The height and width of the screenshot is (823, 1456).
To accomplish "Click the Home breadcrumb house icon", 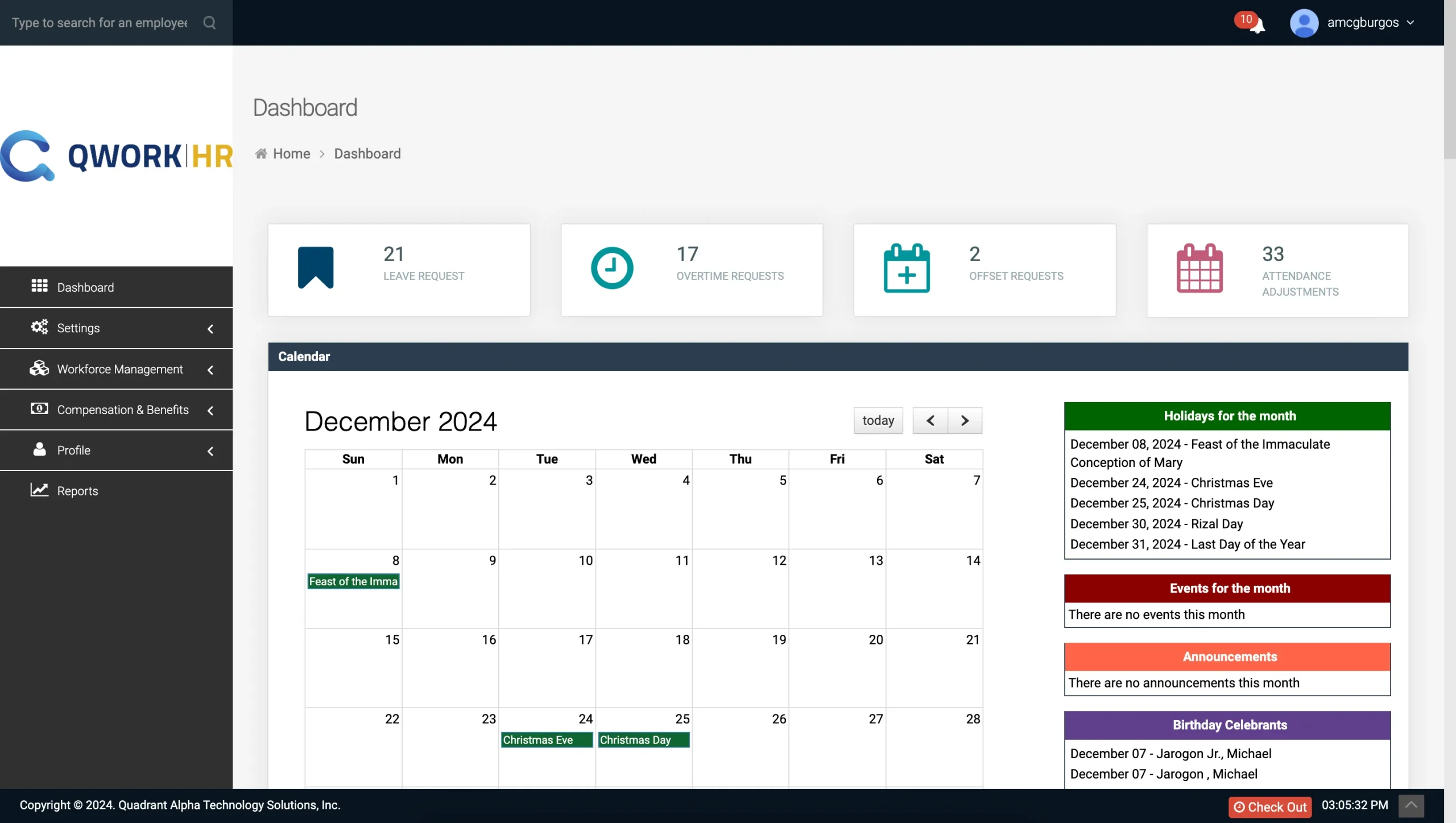I will (261, 154).
